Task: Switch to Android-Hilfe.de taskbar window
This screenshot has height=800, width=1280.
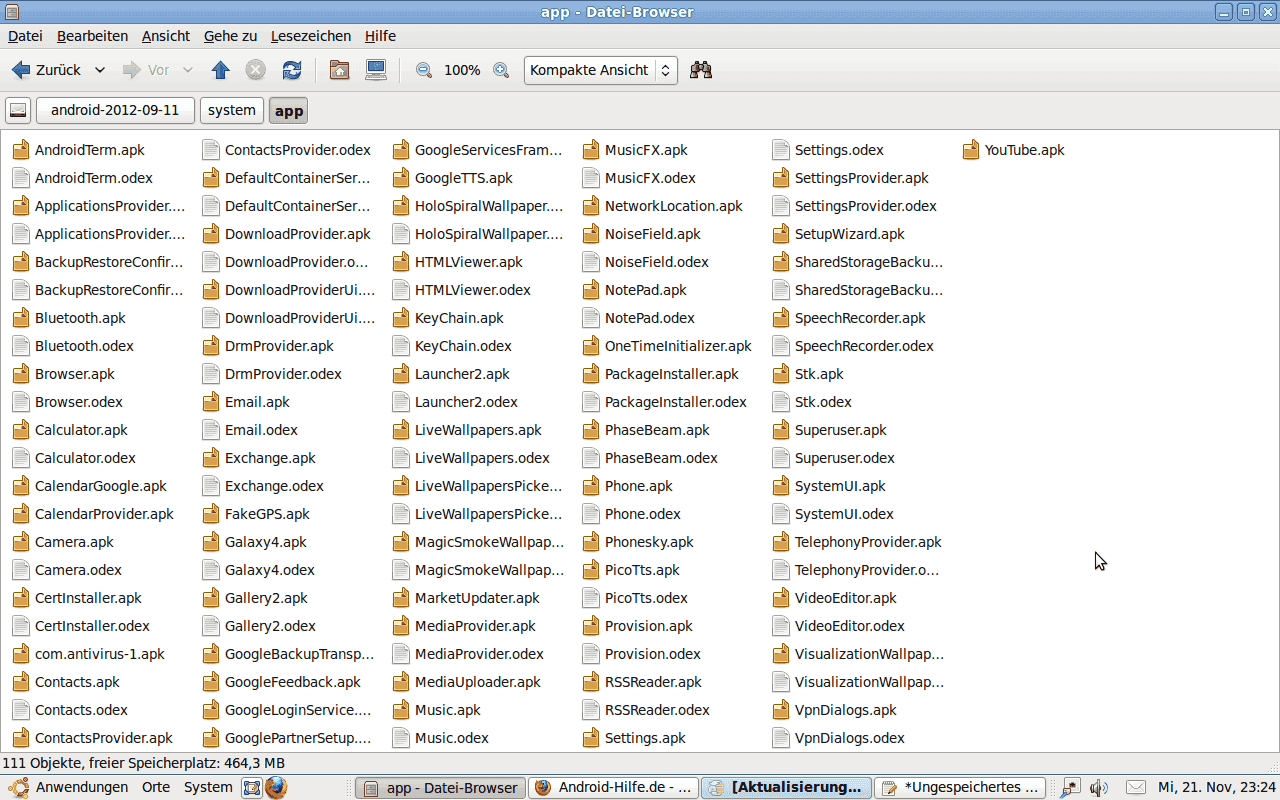Action: pos(613,787)
